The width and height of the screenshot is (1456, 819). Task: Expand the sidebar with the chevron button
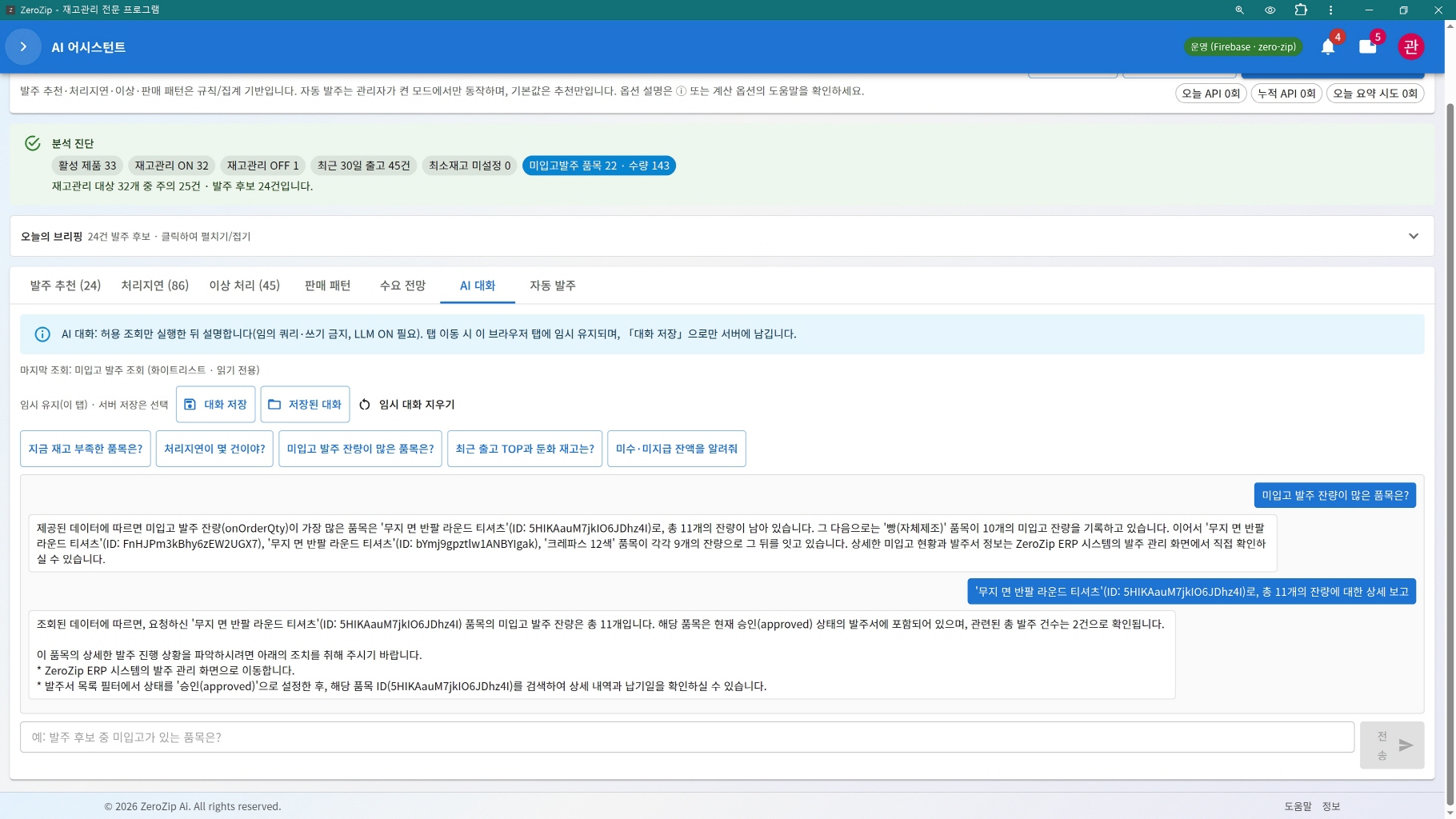pyautogui.click(x=23, y=47)
